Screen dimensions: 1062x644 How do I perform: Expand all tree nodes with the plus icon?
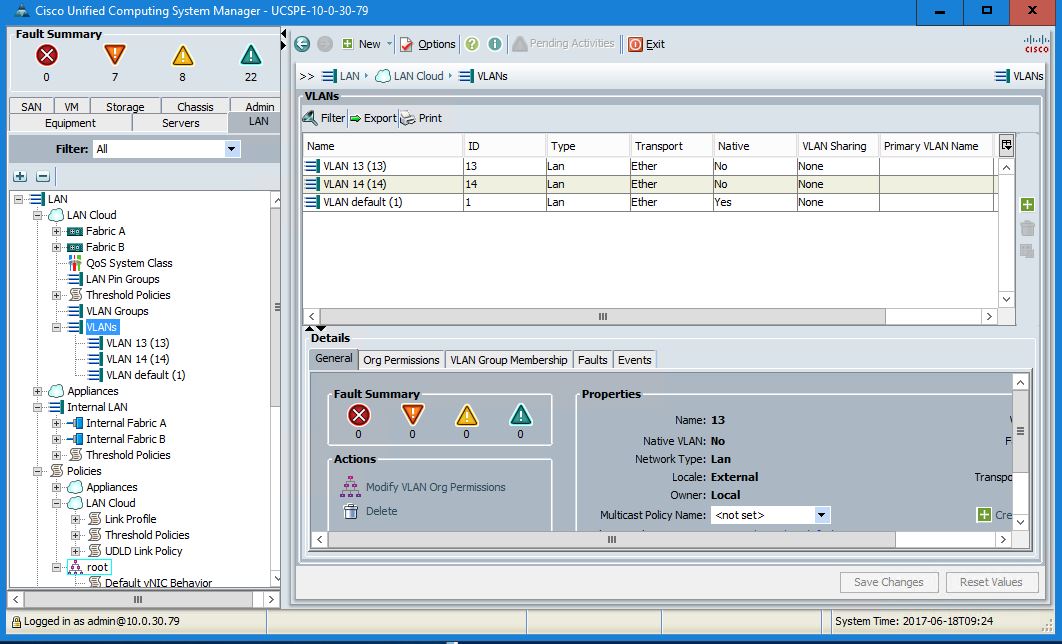click(20, 177)
